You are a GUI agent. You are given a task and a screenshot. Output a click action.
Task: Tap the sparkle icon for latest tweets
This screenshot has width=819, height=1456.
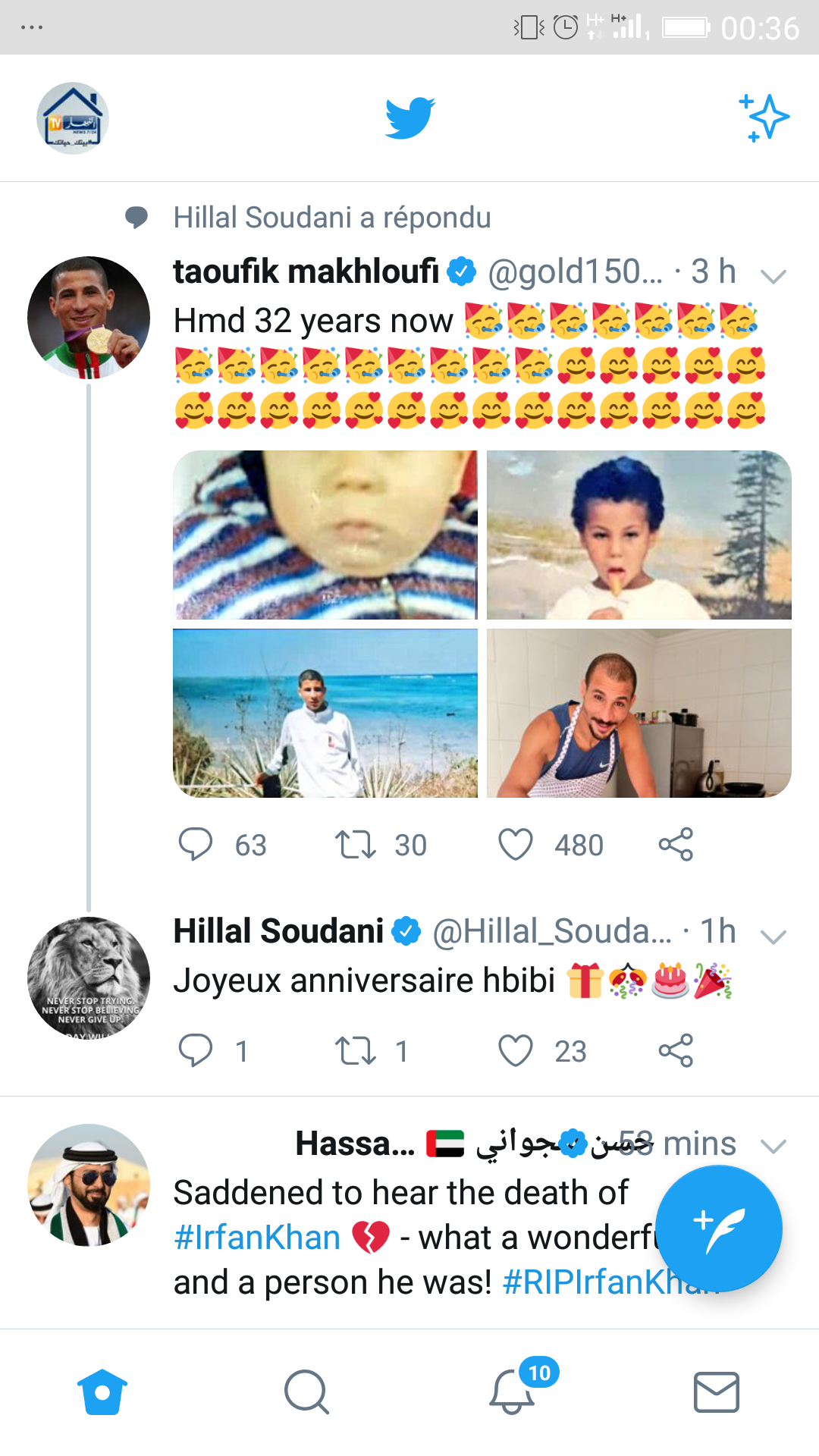(x=764, y=118)
